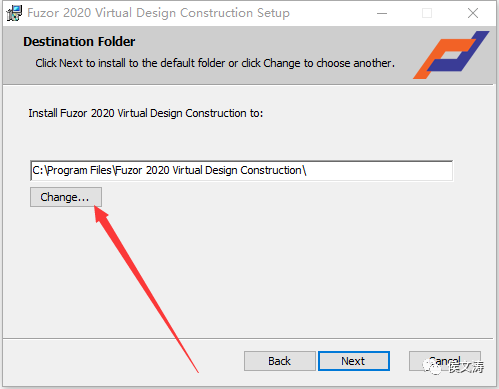Click the empty white space in the path field
The height and width of the screenshot is (389, 499).
[378, 171]
